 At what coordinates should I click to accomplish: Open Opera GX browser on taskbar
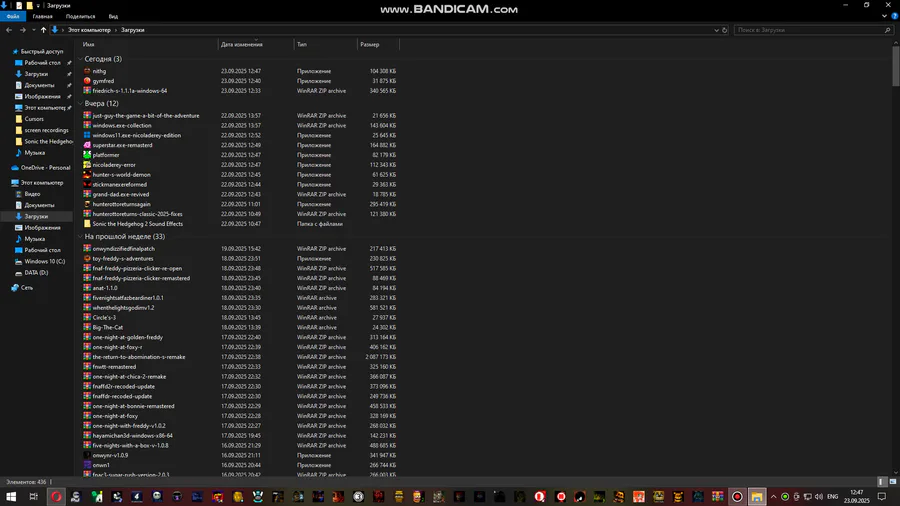[56, 497]
